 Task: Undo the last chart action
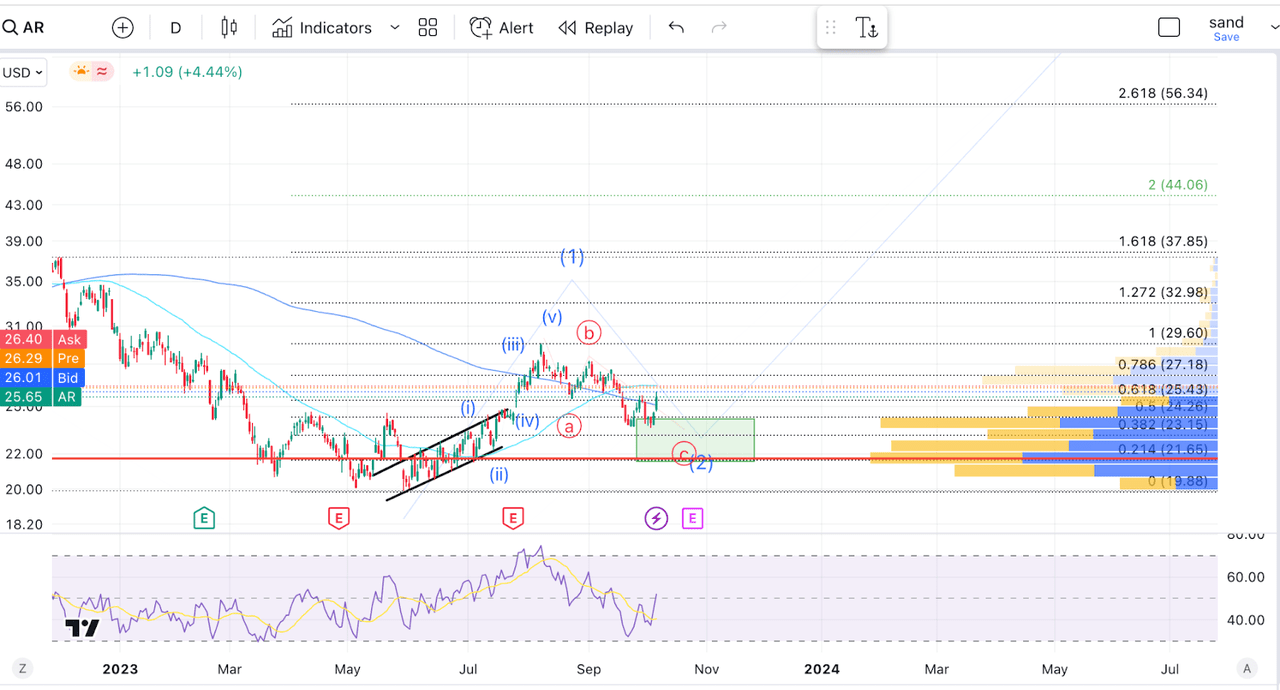pos(676,28)
